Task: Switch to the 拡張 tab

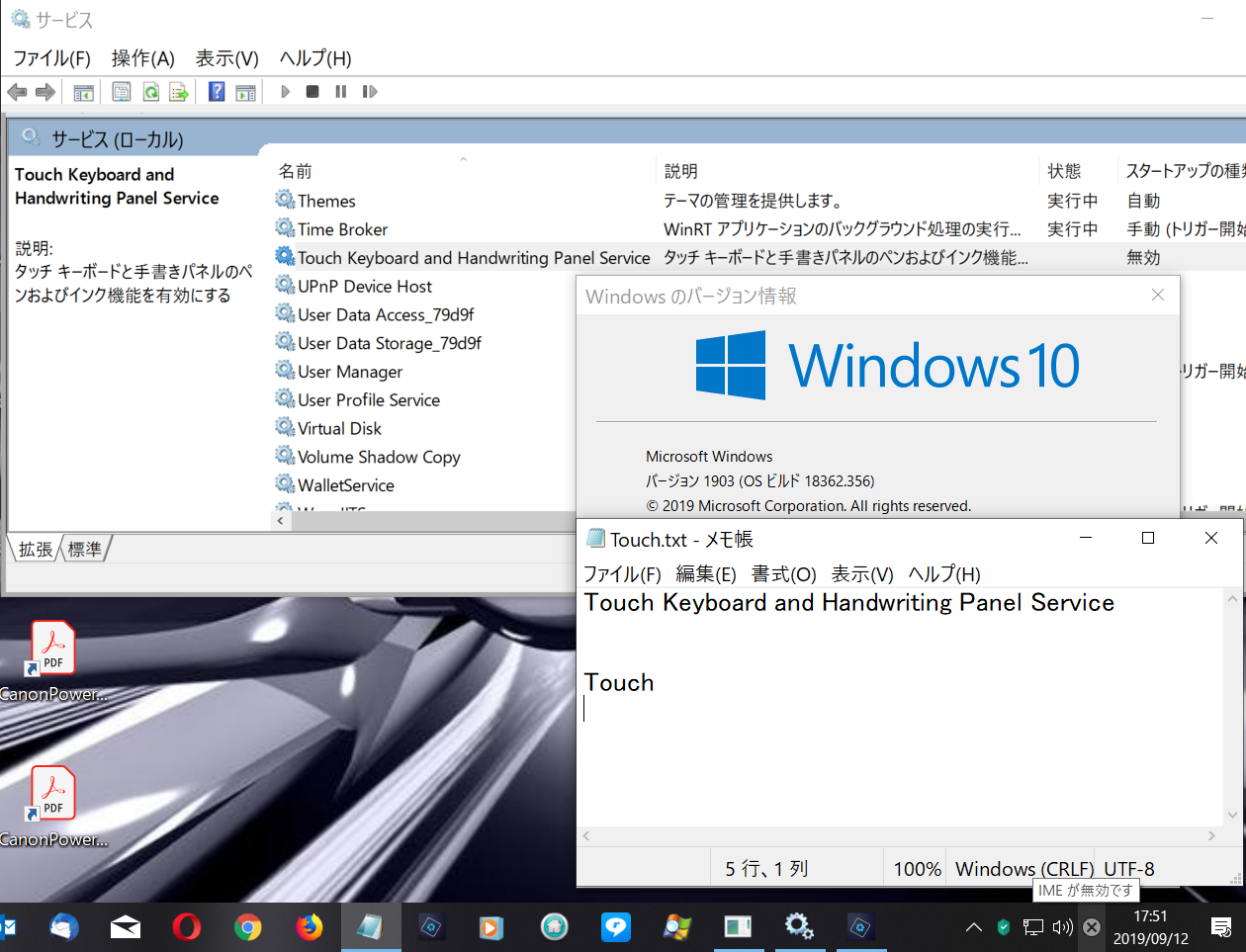Action: pyautogui.click(x=36, y=549)
